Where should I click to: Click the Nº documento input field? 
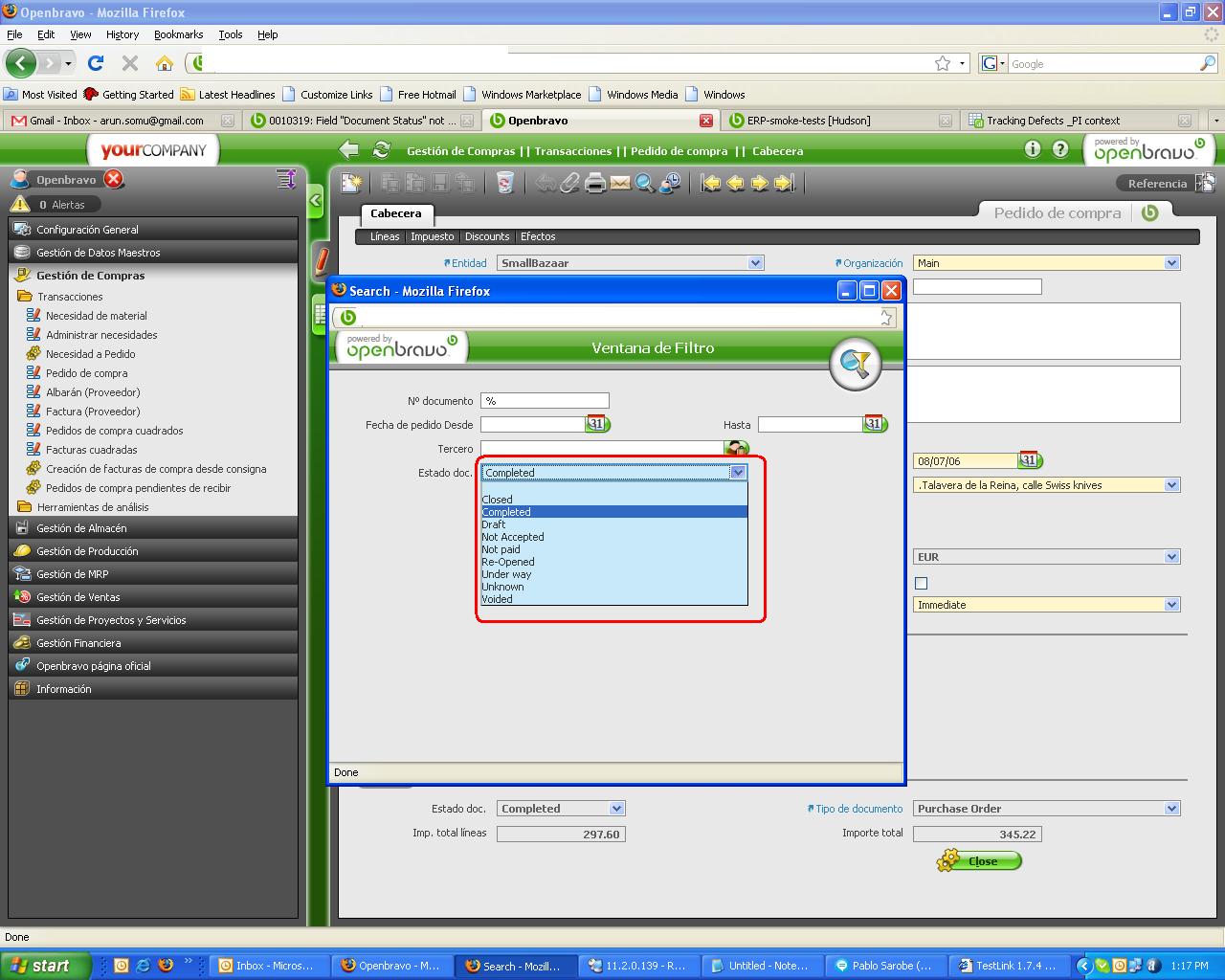coord(544,401)
